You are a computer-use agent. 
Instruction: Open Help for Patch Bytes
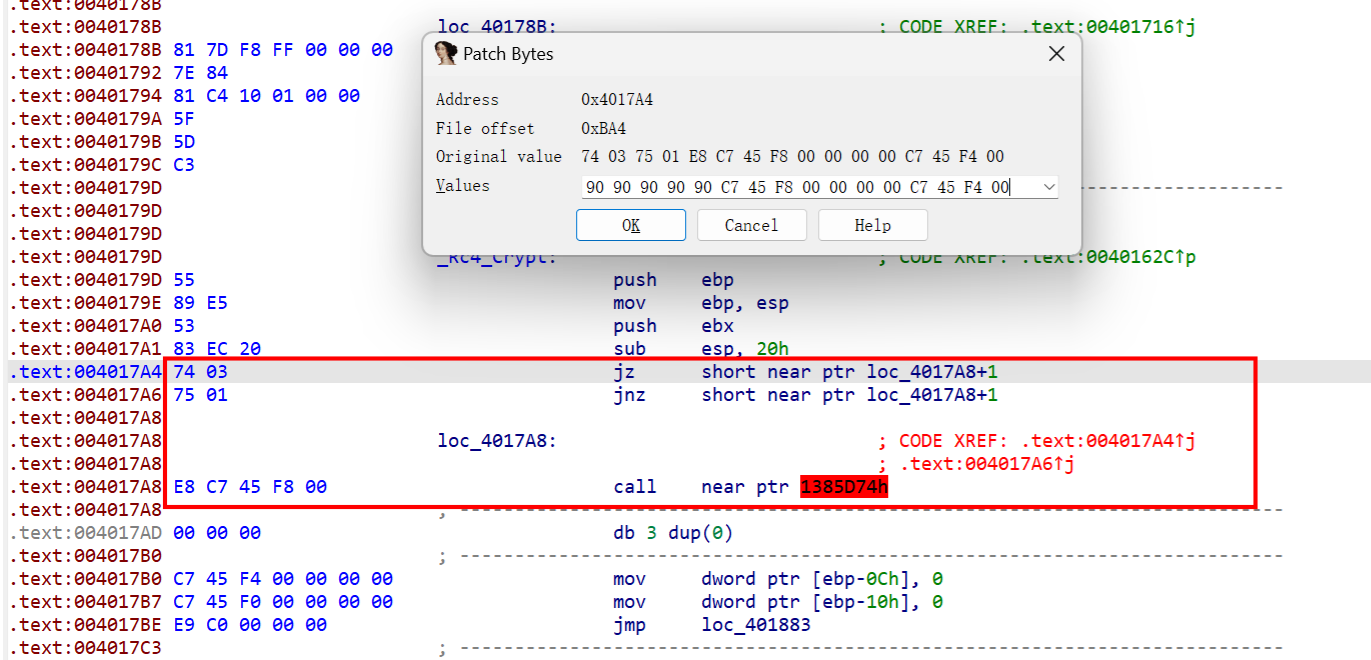(872, 225)
